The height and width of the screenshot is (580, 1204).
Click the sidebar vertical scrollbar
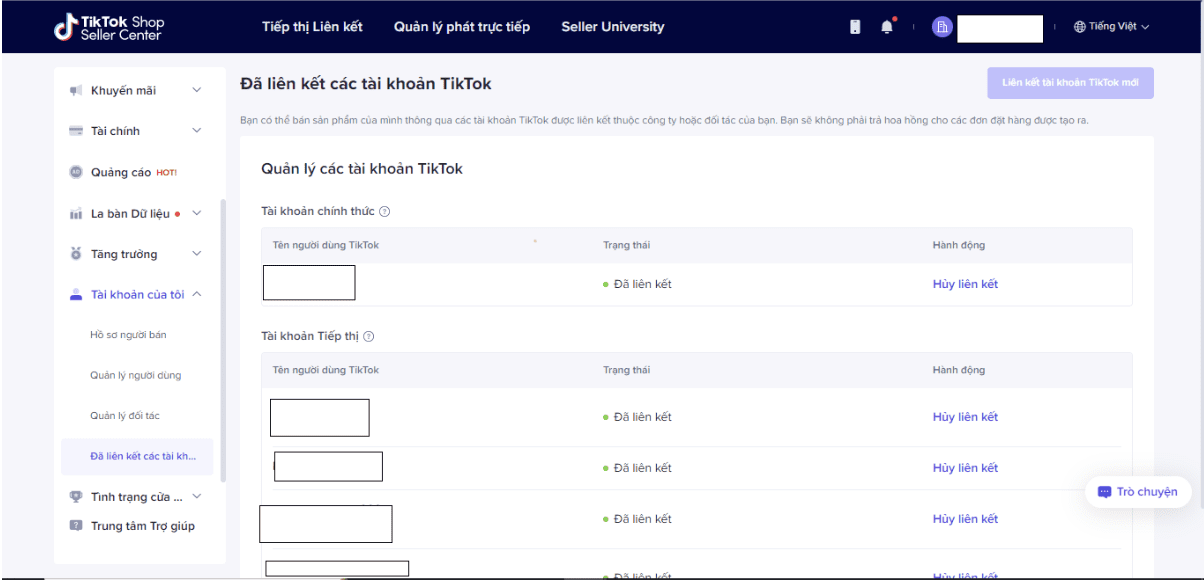[x=223, y=340]
